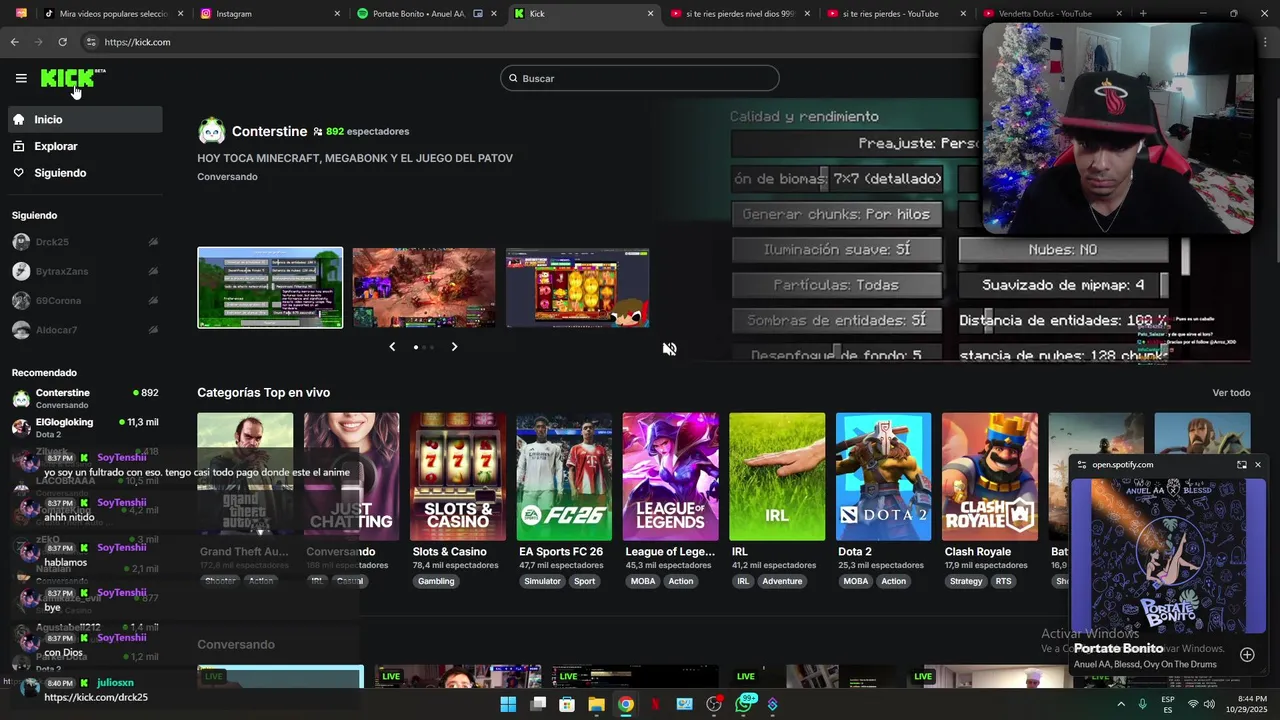This screenshot has height=720, width=1280.
Task: Open File Explorer from the taskbar
Action: (596, 704)
